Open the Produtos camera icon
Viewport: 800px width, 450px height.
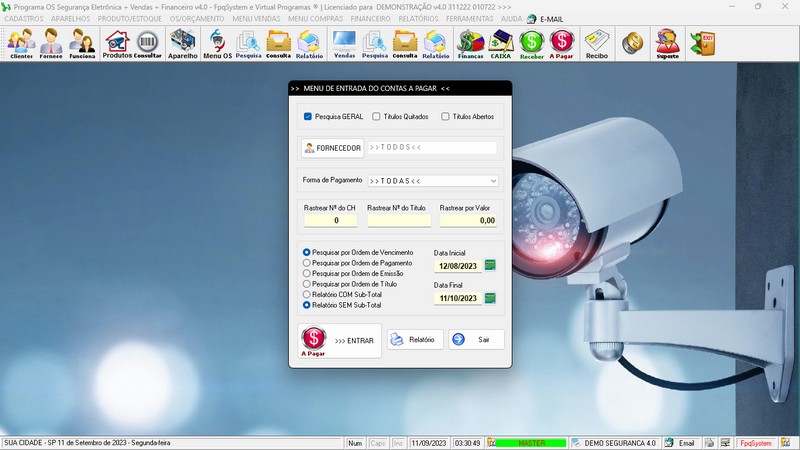(x=117, y=44)
